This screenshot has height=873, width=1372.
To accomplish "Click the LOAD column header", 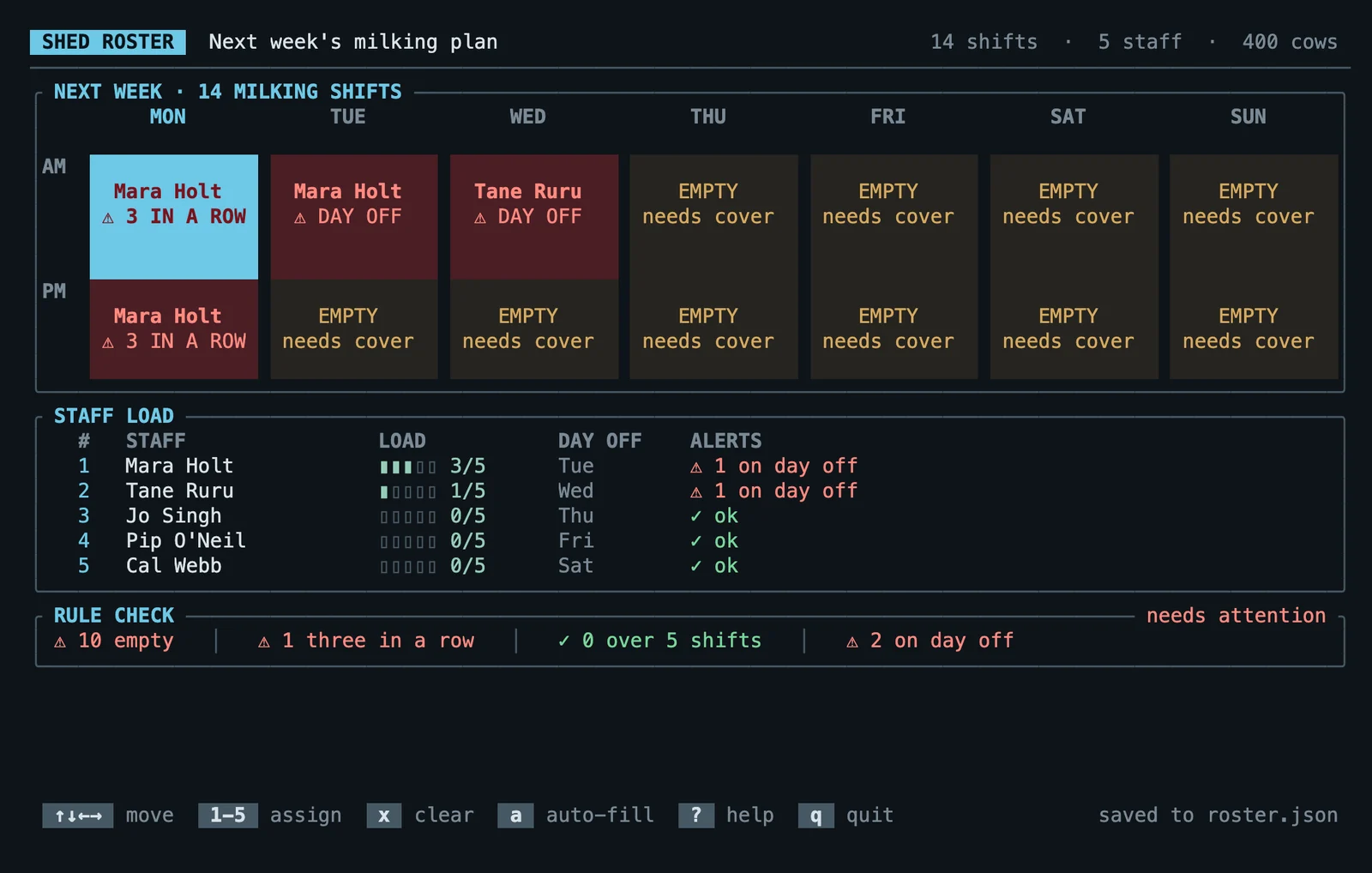I will pos(402,441).
